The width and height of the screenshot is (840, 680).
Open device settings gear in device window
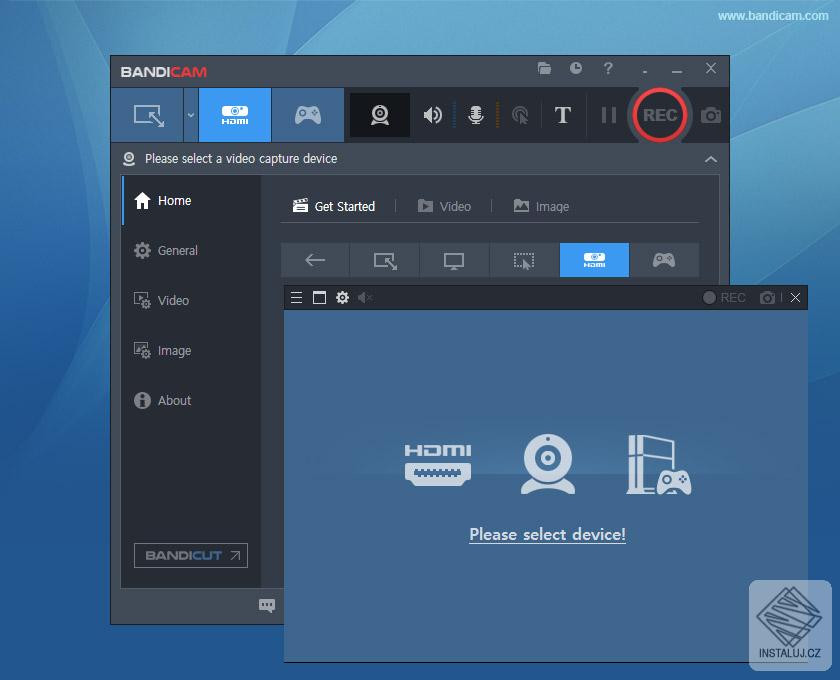coord(342,297)
